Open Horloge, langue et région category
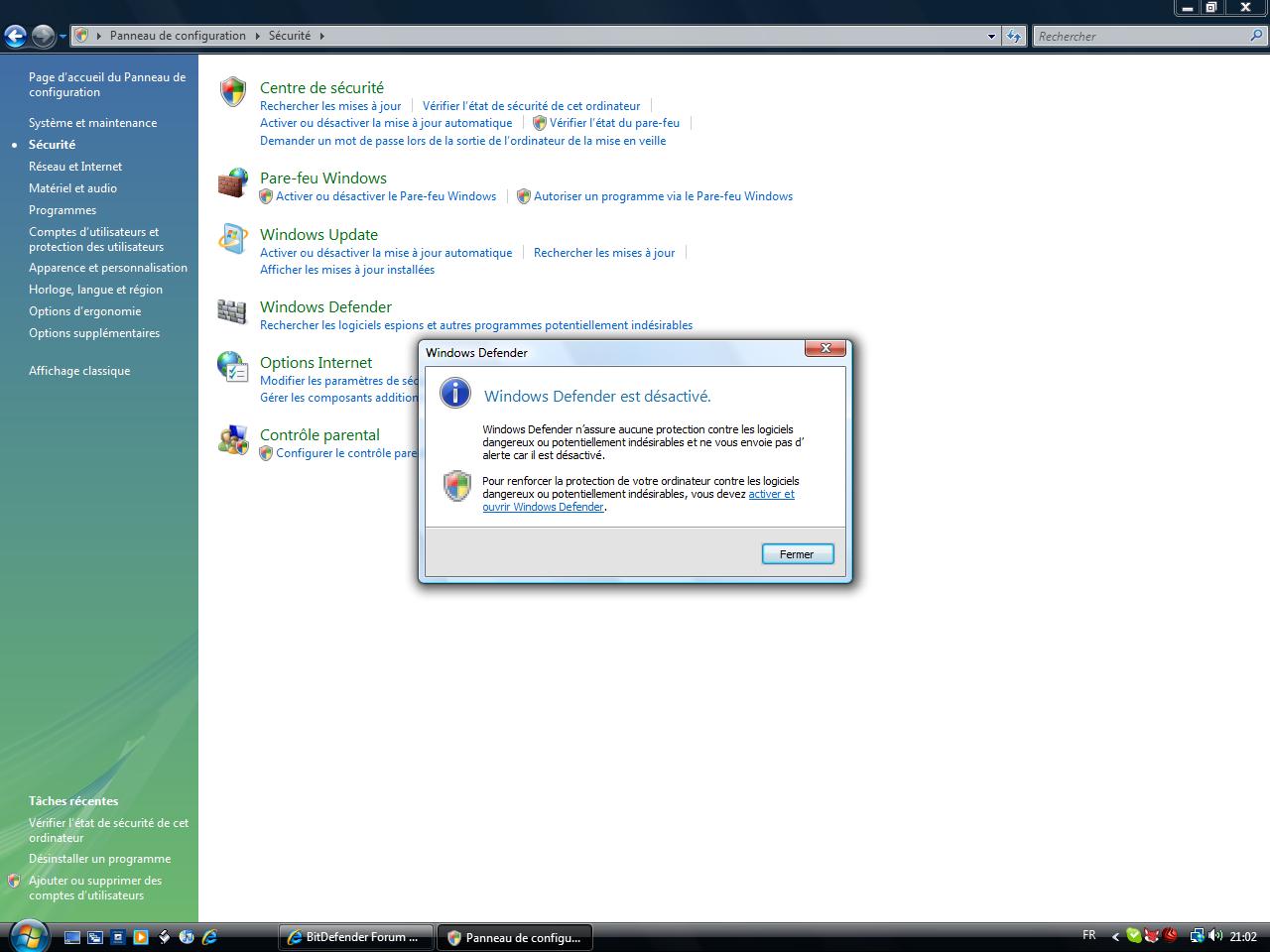Viewport: 1270px width, 952px height. point(95,290)
